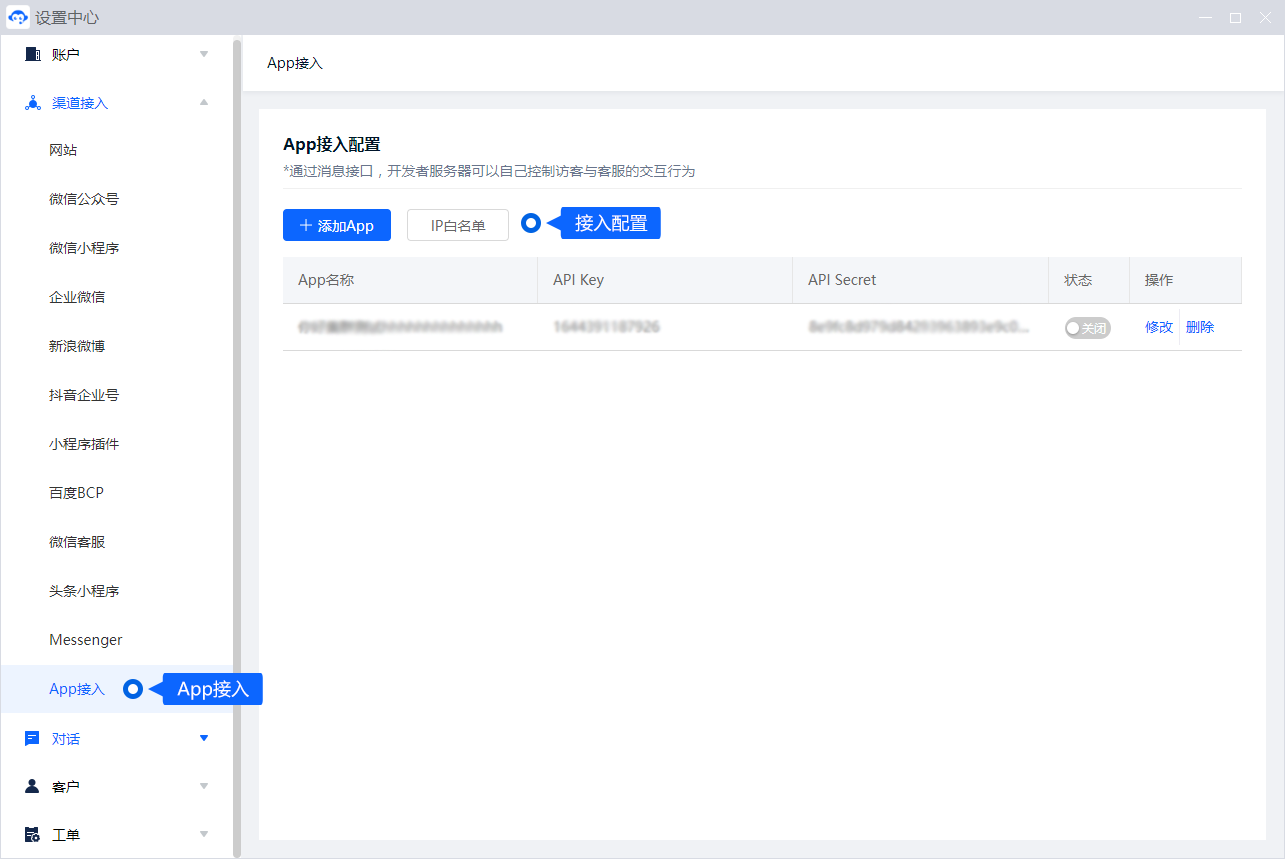This screenshot has width=1285, height=859.
Task: Click the 工单 ticket icon
Action: [32, 834]
